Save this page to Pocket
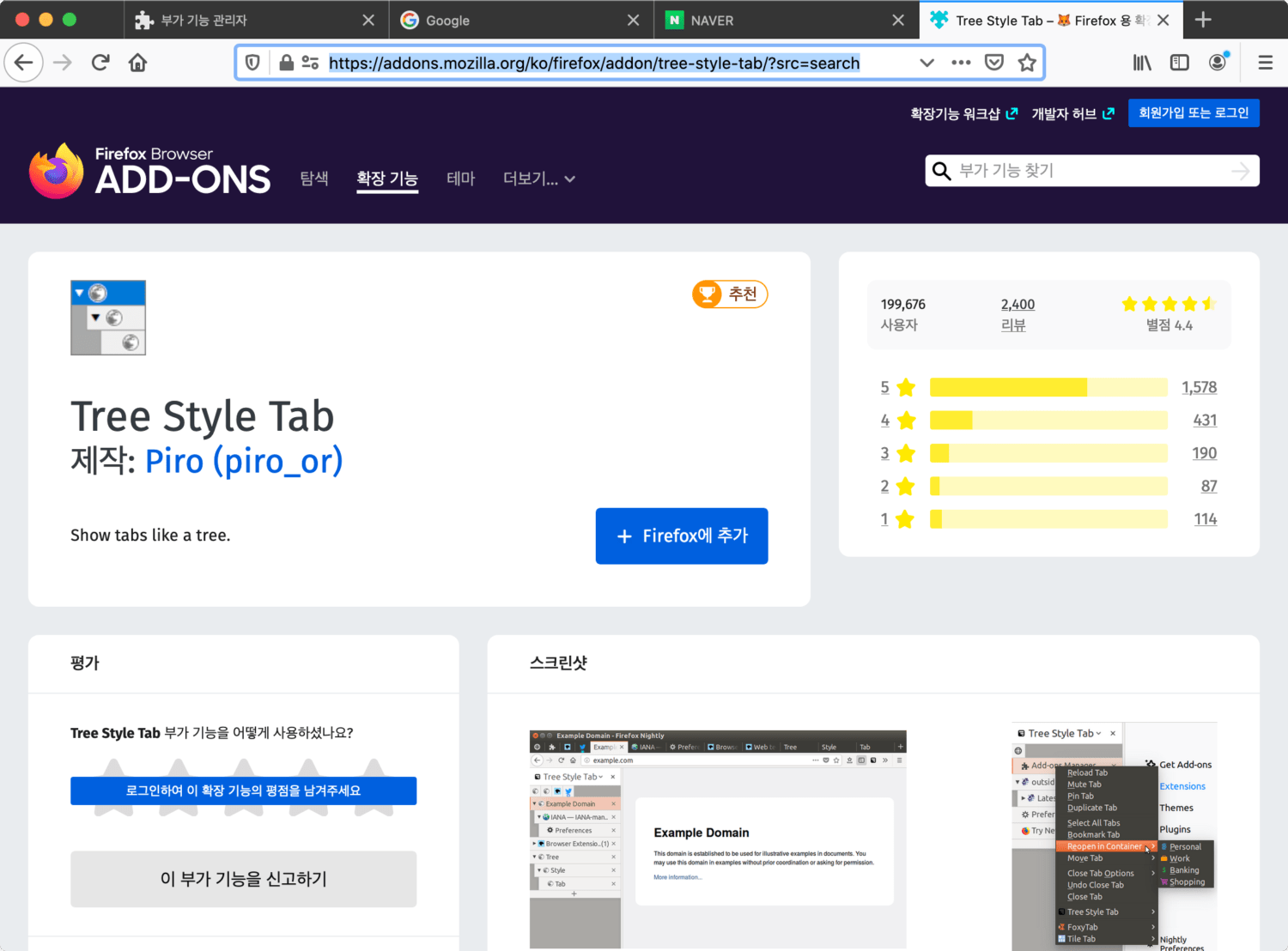The width and height of the screenshot is (1288, 951). click(x=994, y=63)
